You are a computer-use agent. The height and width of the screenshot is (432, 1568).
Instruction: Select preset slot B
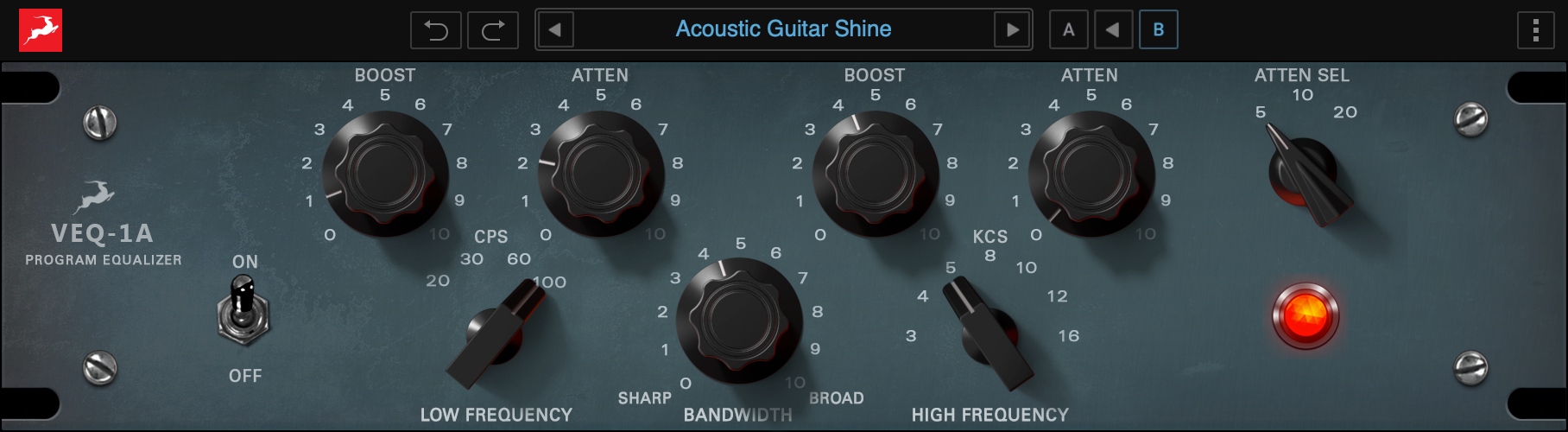pyautogui.click(x=1159, y=29)
